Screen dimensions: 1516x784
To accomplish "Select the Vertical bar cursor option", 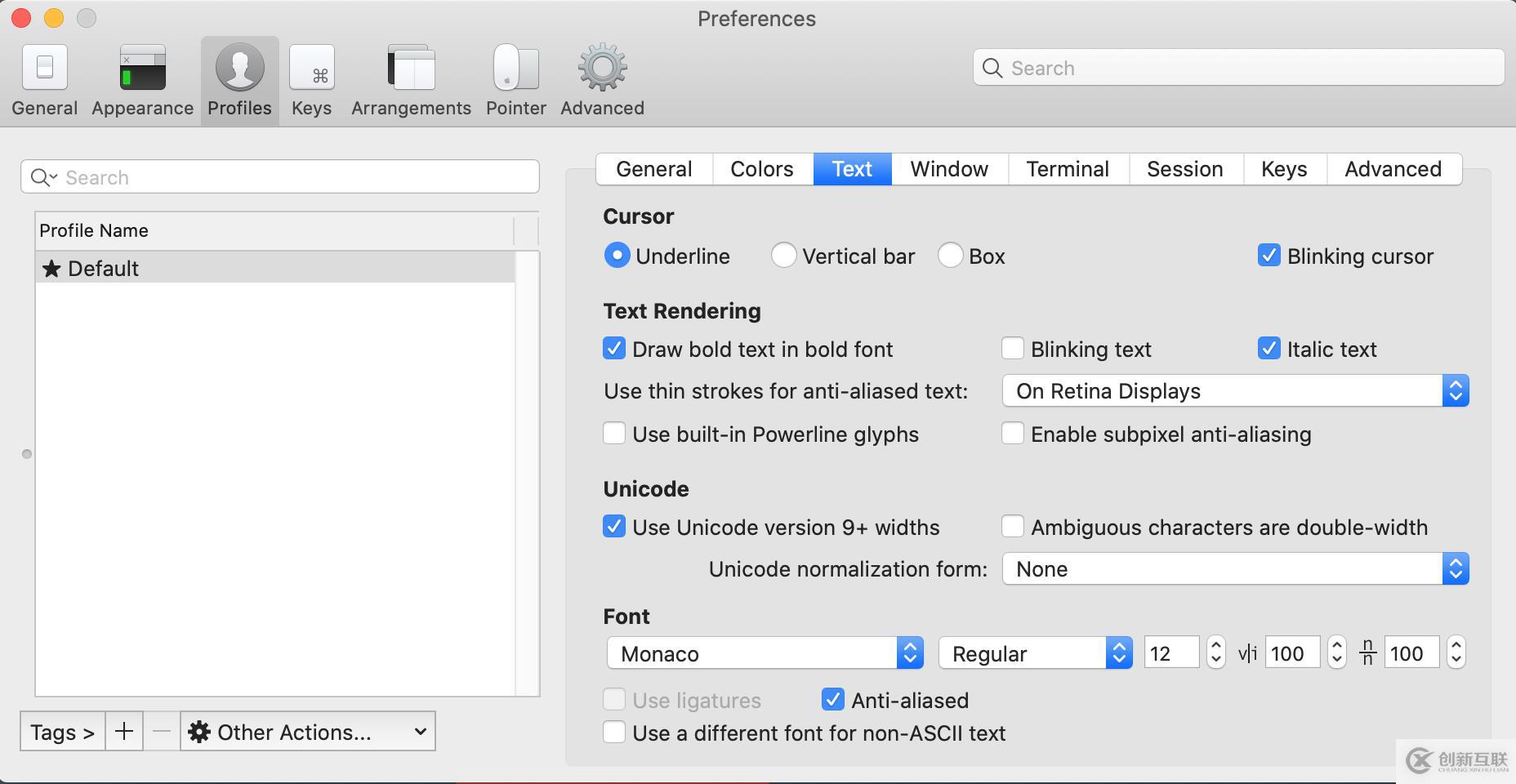I will [x=783, y=256].
